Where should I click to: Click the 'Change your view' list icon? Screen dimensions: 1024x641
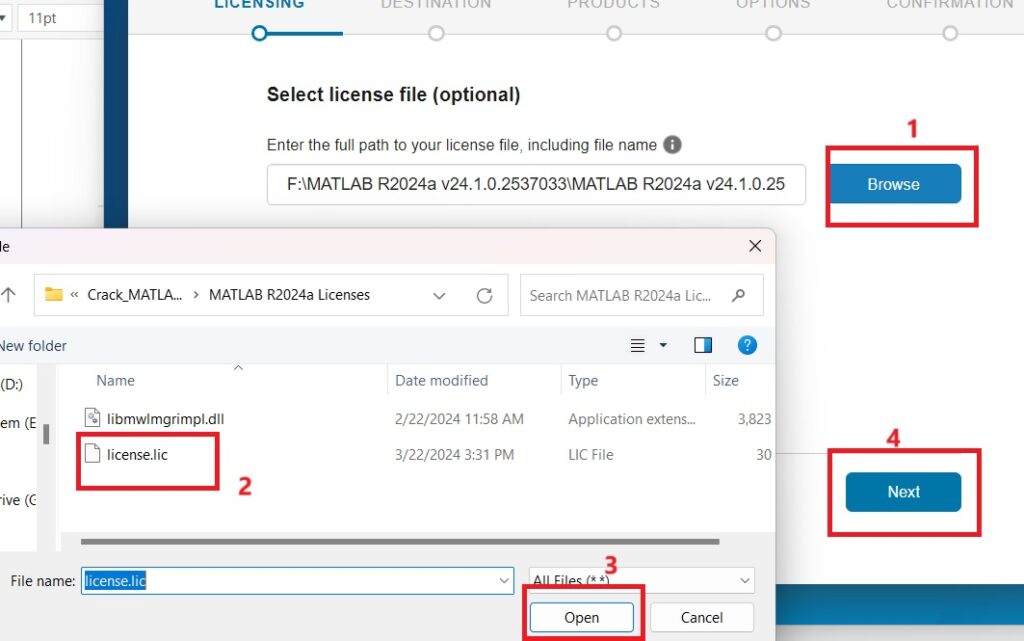638,345
